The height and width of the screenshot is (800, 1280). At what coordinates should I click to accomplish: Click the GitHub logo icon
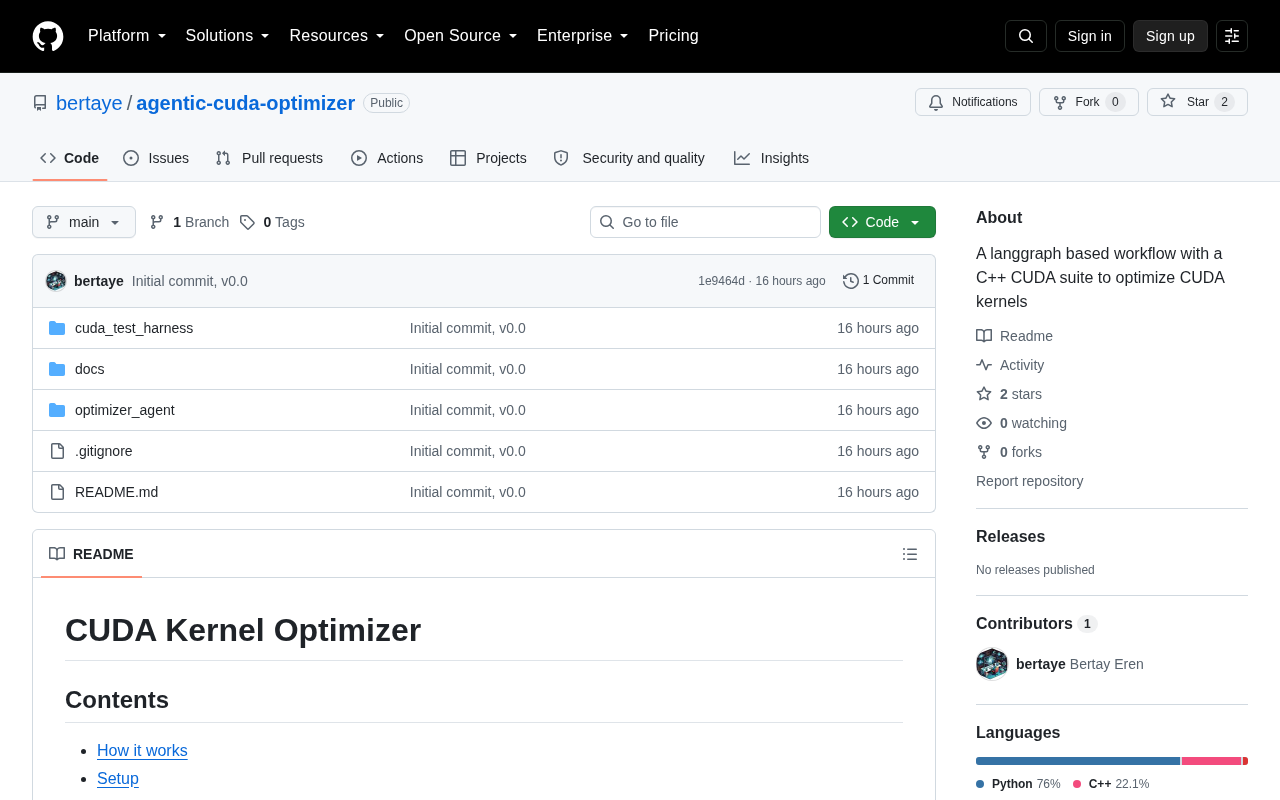(x=48, y=36)
